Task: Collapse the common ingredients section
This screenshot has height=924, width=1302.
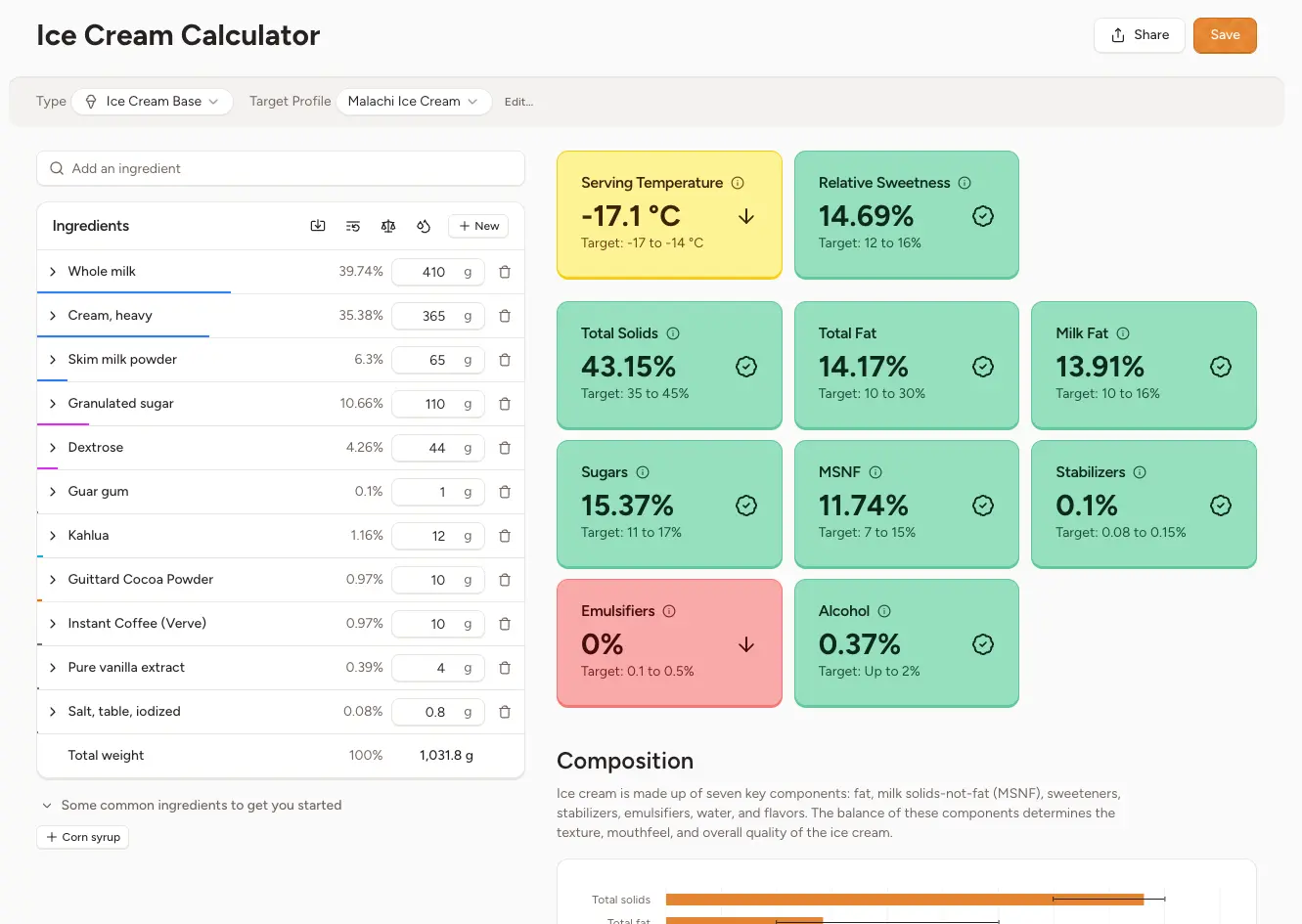Action: (x=47, y=805)
